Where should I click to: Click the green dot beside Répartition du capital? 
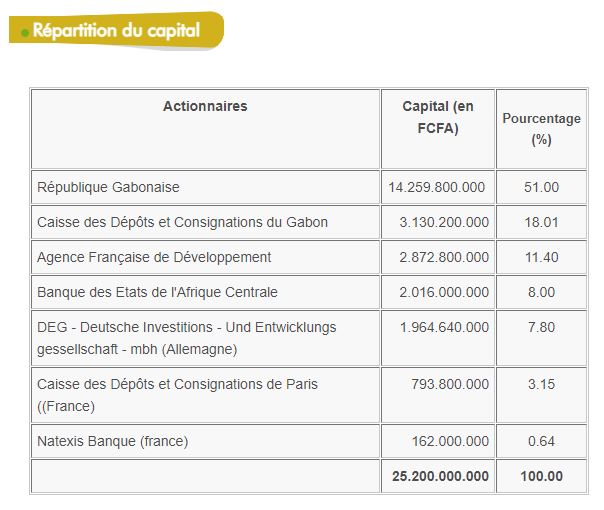25,33
